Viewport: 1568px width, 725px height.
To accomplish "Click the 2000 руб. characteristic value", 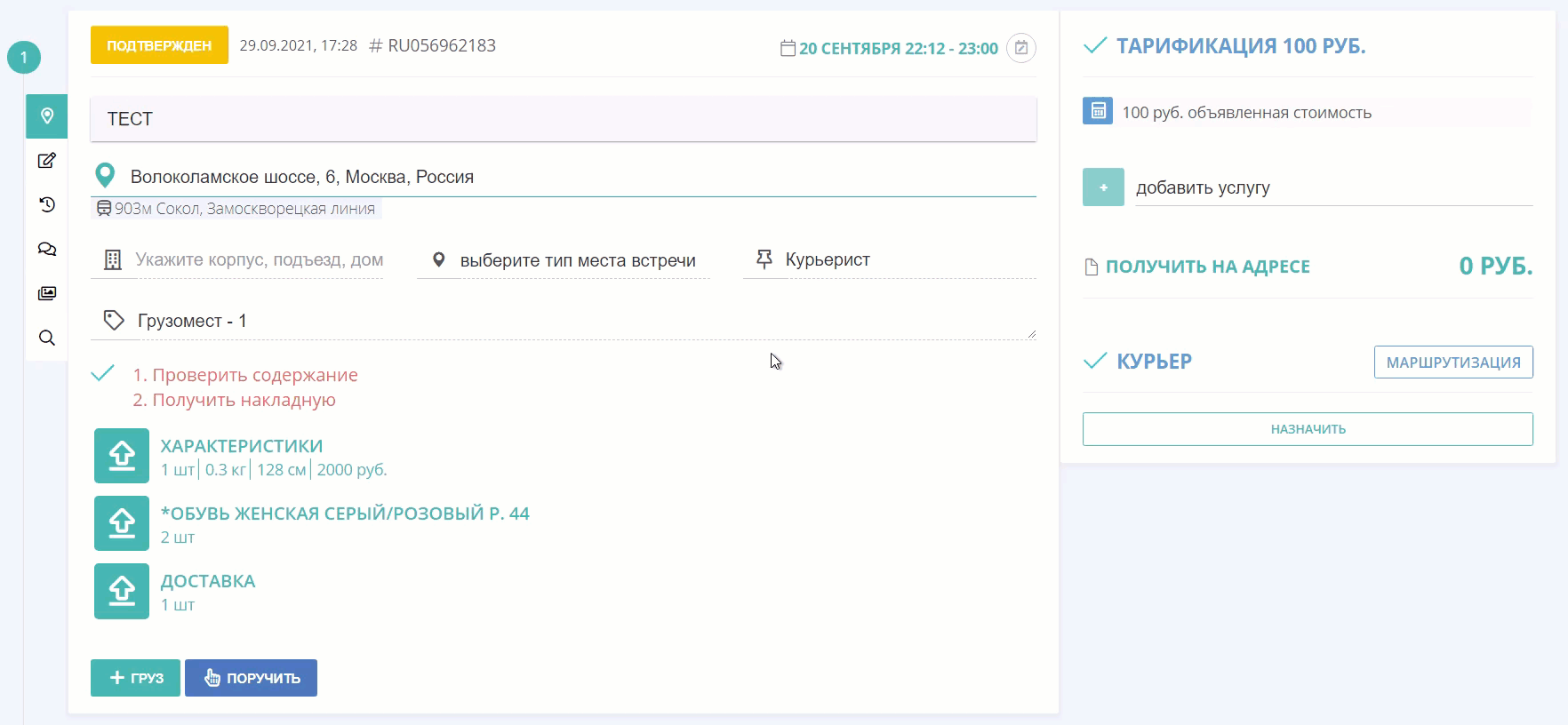I will click(x=352, y=470).
